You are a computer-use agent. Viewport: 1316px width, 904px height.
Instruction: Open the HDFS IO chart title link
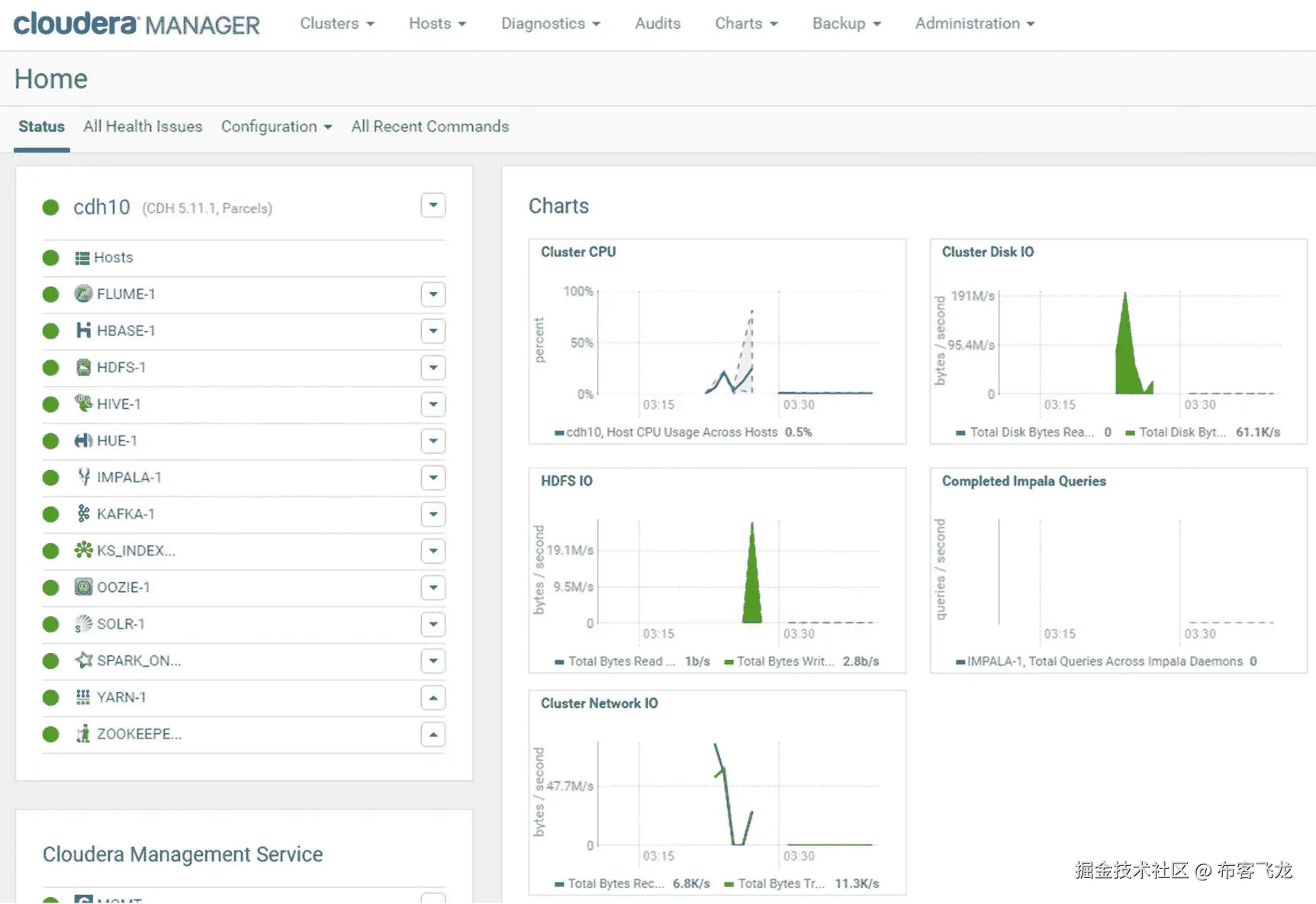[567, 481]
